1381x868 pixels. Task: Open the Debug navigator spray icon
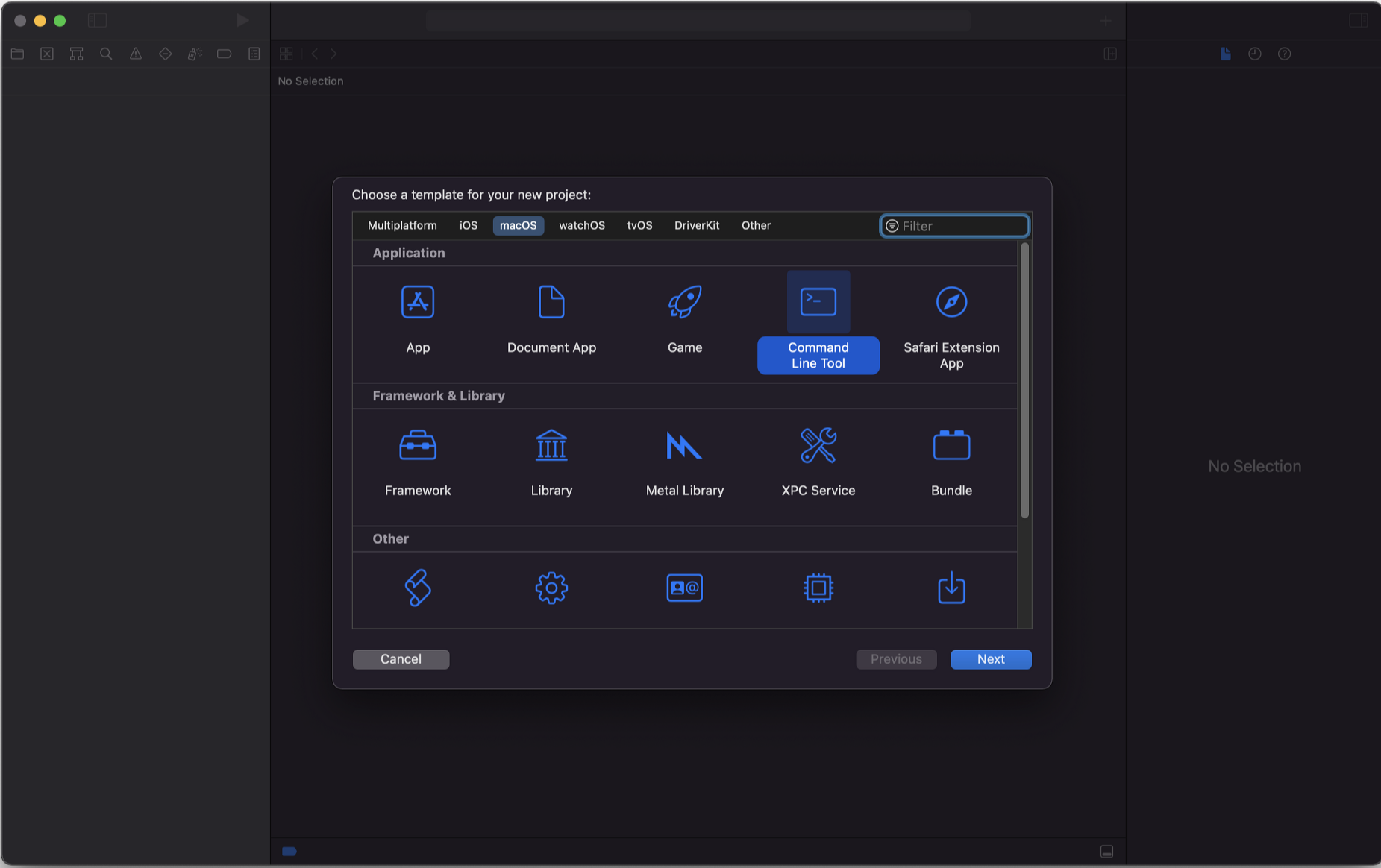point(195,54)
